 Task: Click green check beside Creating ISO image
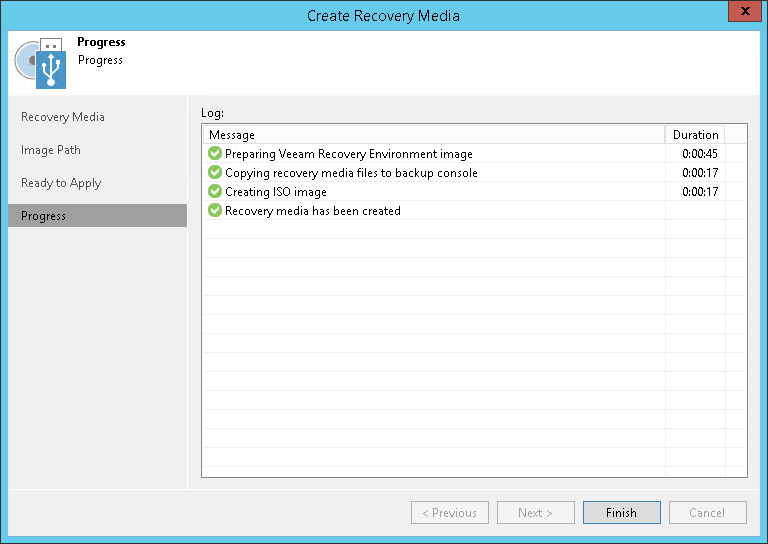(x=214, y=192)
